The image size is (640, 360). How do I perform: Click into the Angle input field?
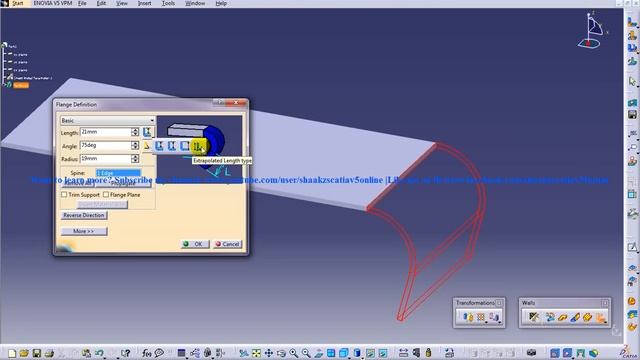tap(106, 145)
